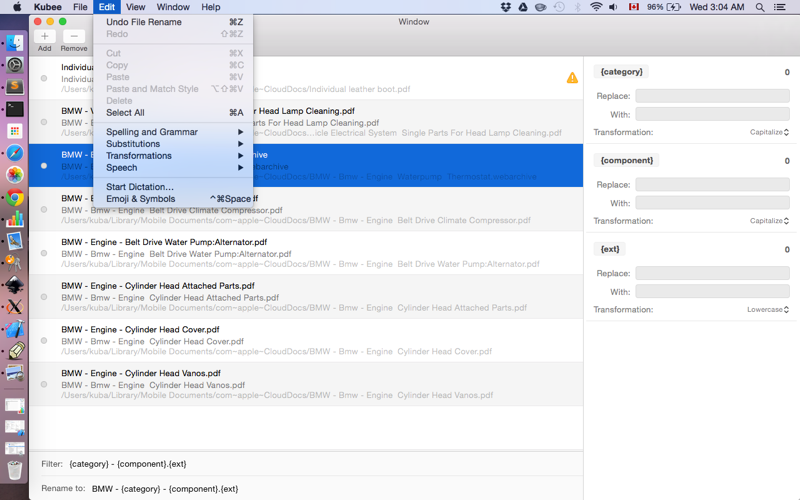Screen dimensions: 800x500
Task: Open Notification Center list icon
Action: [780, 7]
